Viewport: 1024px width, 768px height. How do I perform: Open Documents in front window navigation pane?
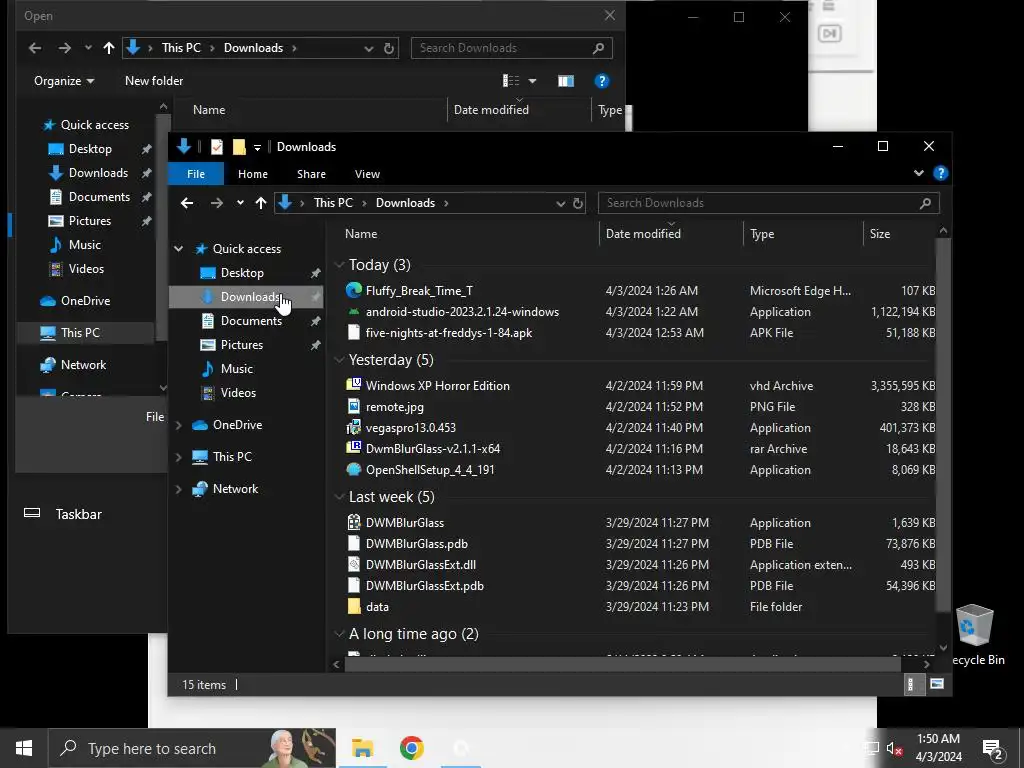(x=251, y=321)
